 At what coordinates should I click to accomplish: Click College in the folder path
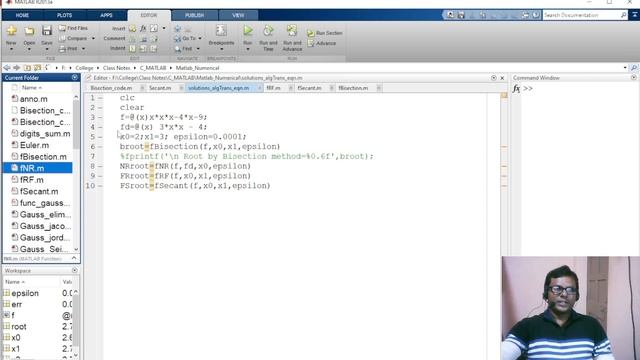[84, 68]
